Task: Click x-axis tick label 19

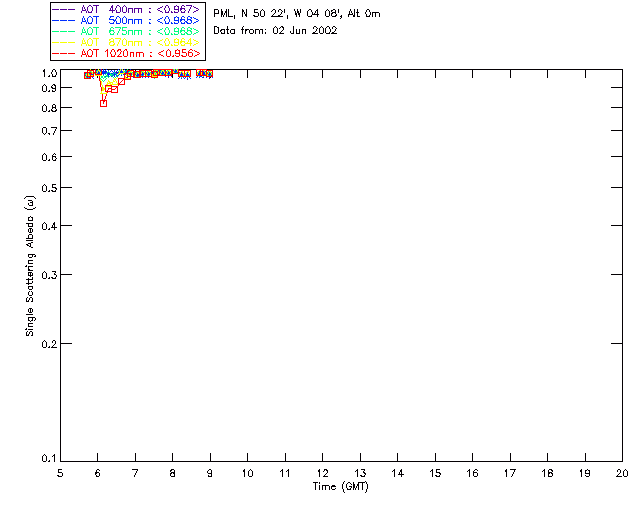Action: (585, 473)
